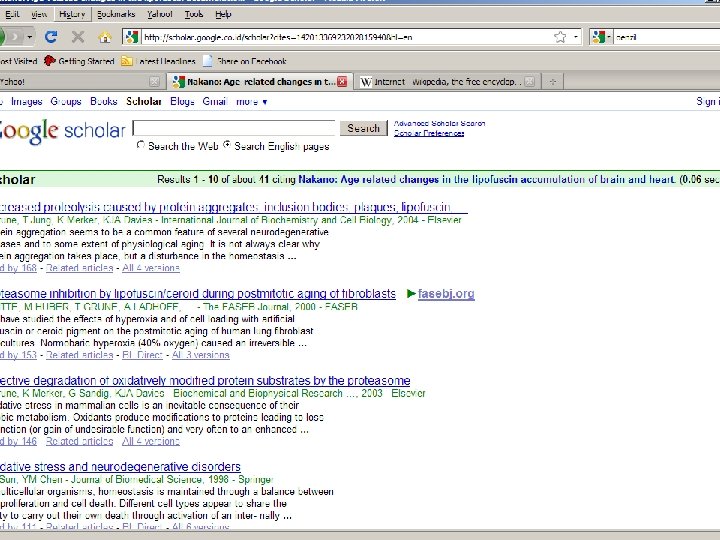The width and height of the screenshot is (720, 540).
Task: Click the Google favicon on Nakano tab
Action: (x=178, y=82)
